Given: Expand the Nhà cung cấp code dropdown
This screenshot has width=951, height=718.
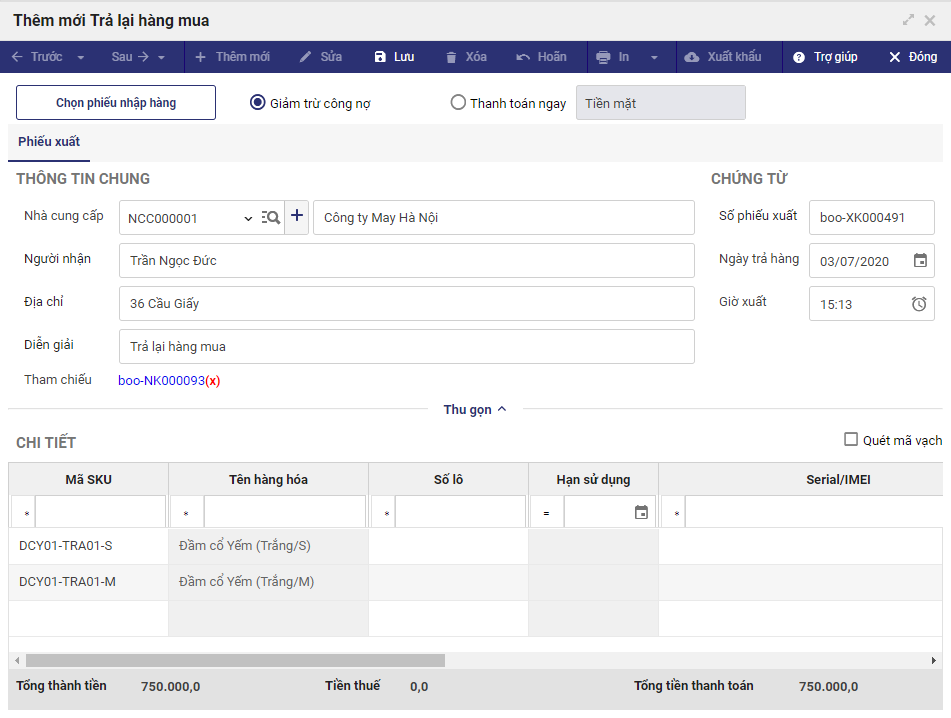Looking at the screenshot, I should 248,218.
